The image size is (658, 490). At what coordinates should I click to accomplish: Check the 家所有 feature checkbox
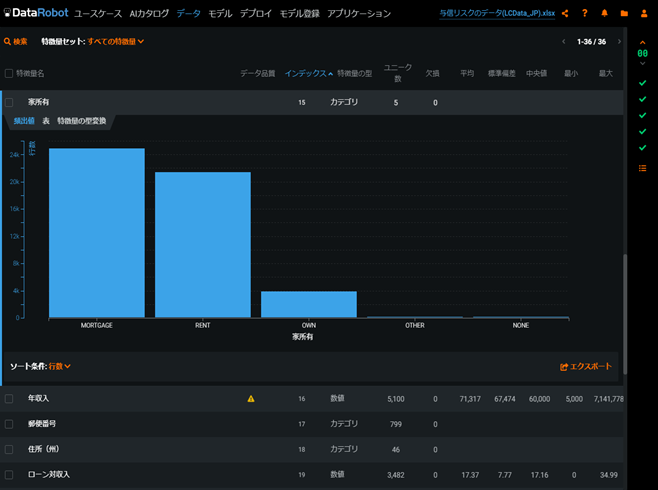[9, 102]
